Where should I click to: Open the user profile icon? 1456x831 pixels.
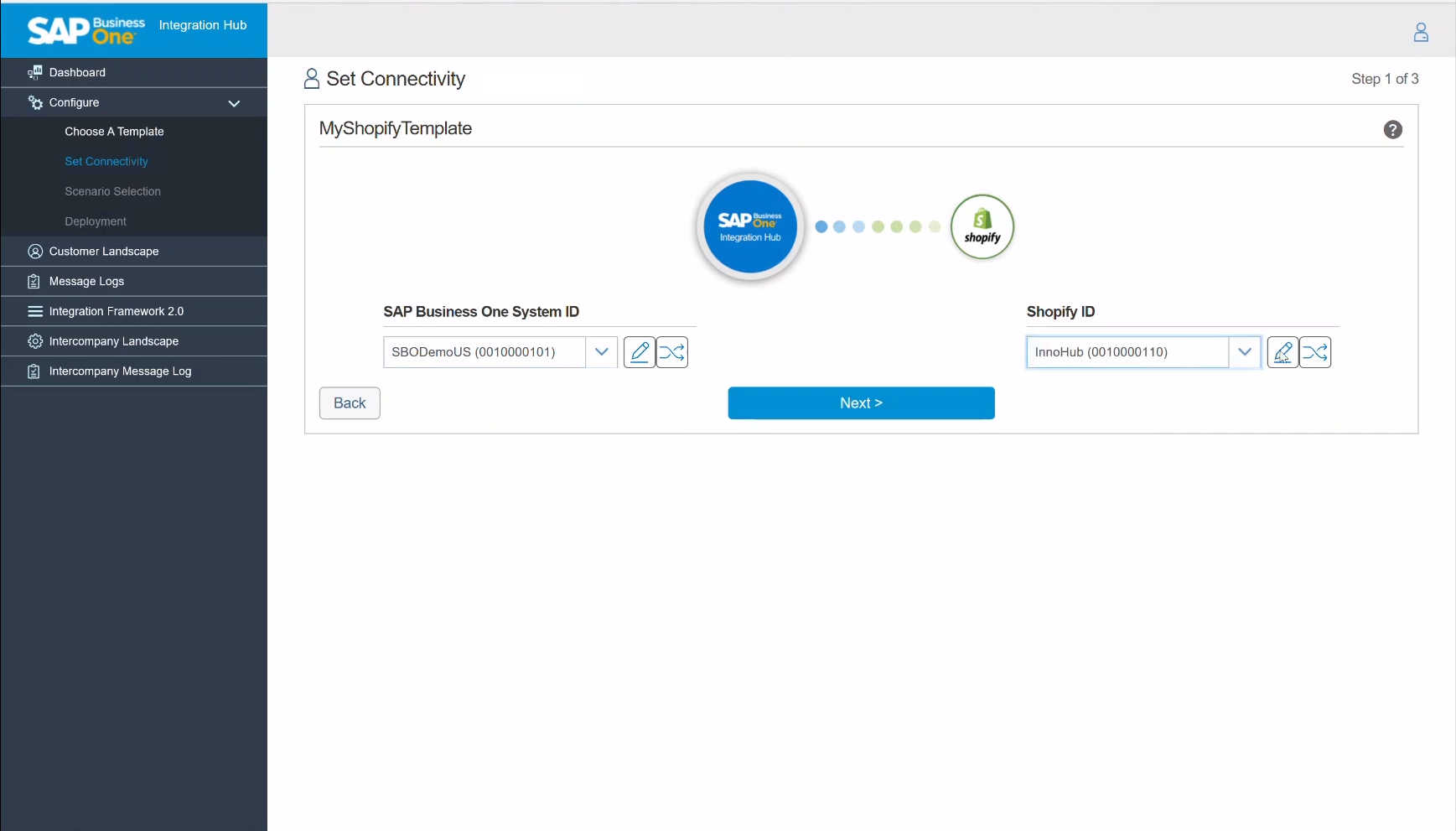1421,32
